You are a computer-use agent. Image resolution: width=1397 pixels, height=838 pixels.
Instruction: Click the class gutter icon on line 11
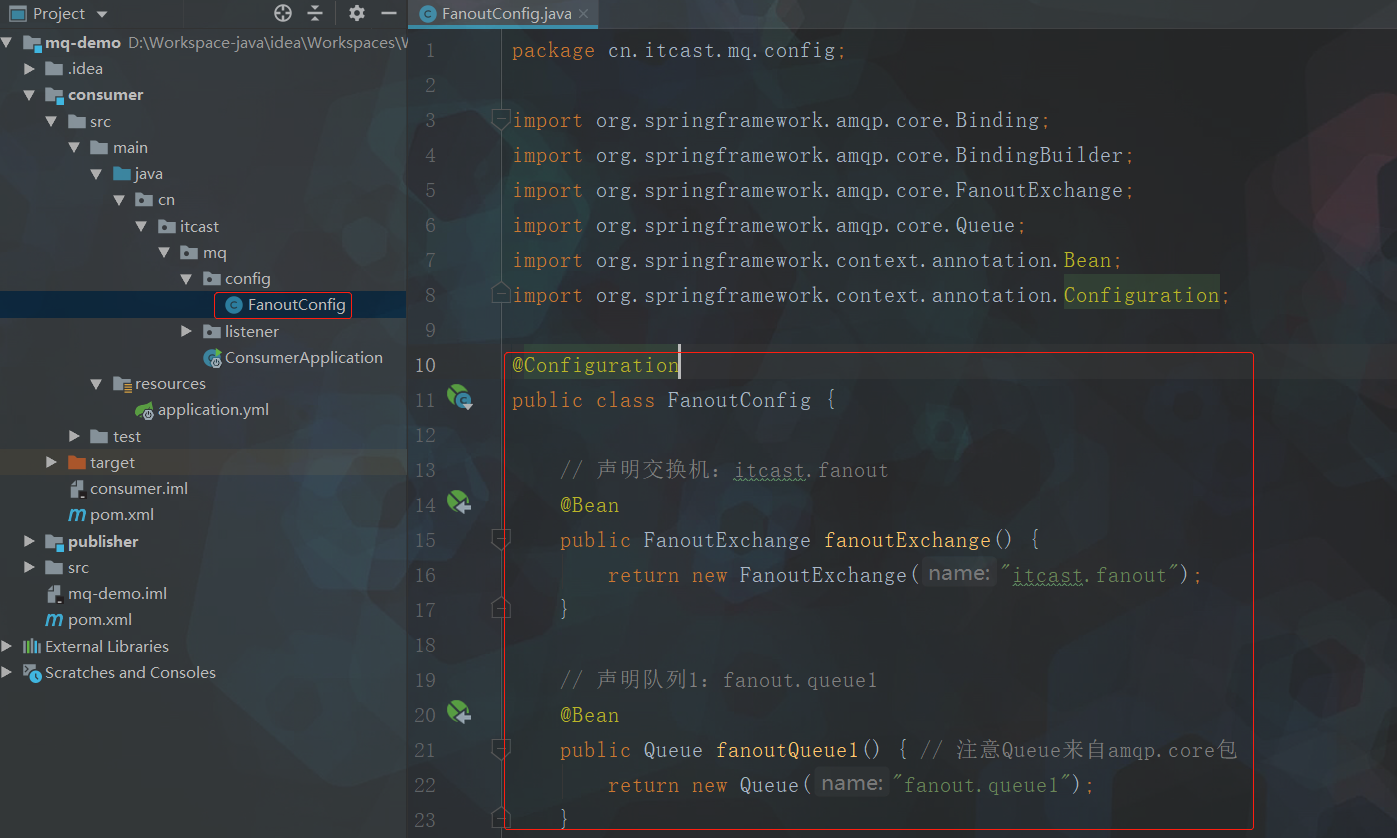point(459,399)
